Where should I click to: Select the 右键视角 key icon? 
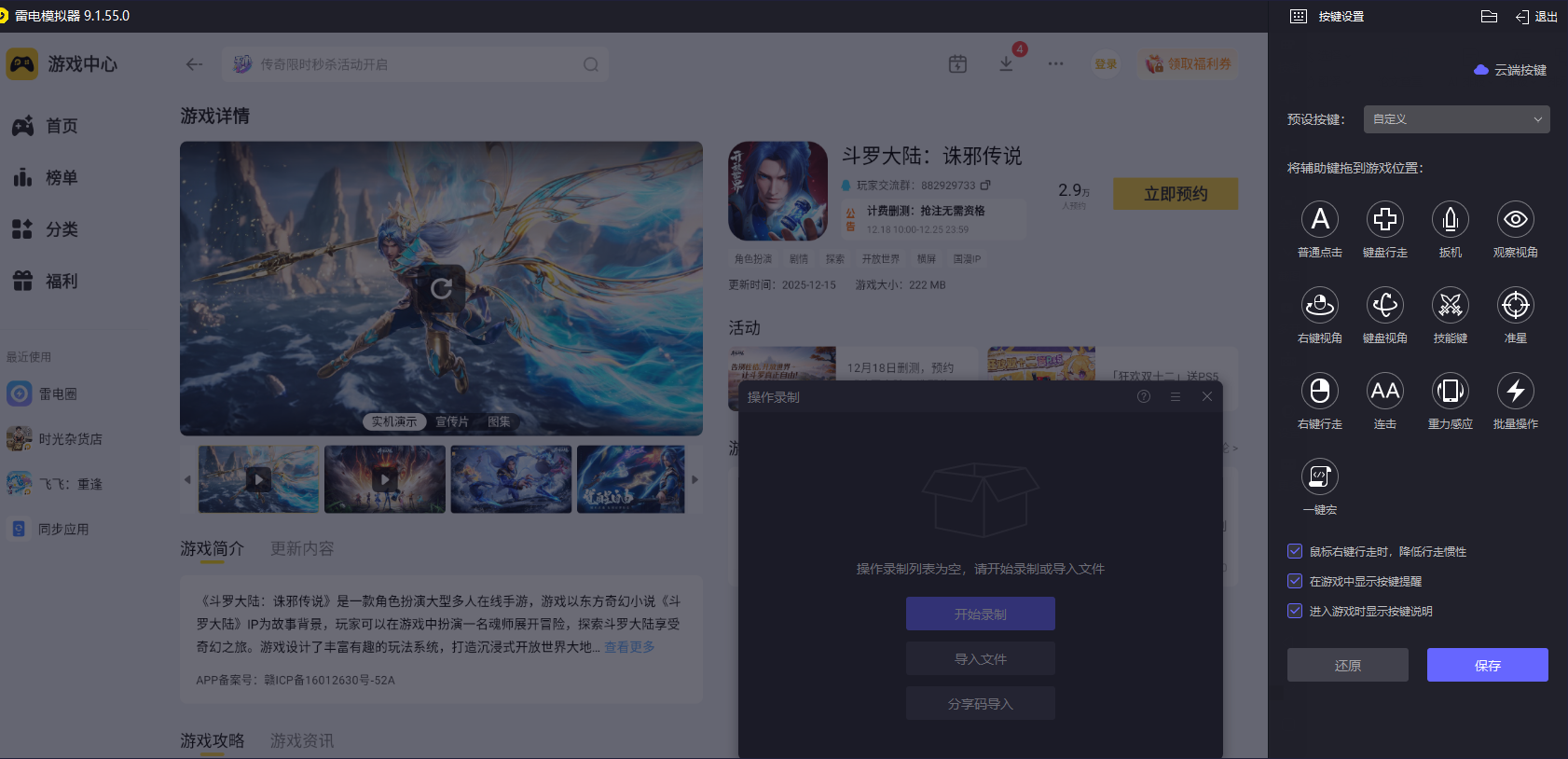pyautogui.click(x=1320, y=305)
